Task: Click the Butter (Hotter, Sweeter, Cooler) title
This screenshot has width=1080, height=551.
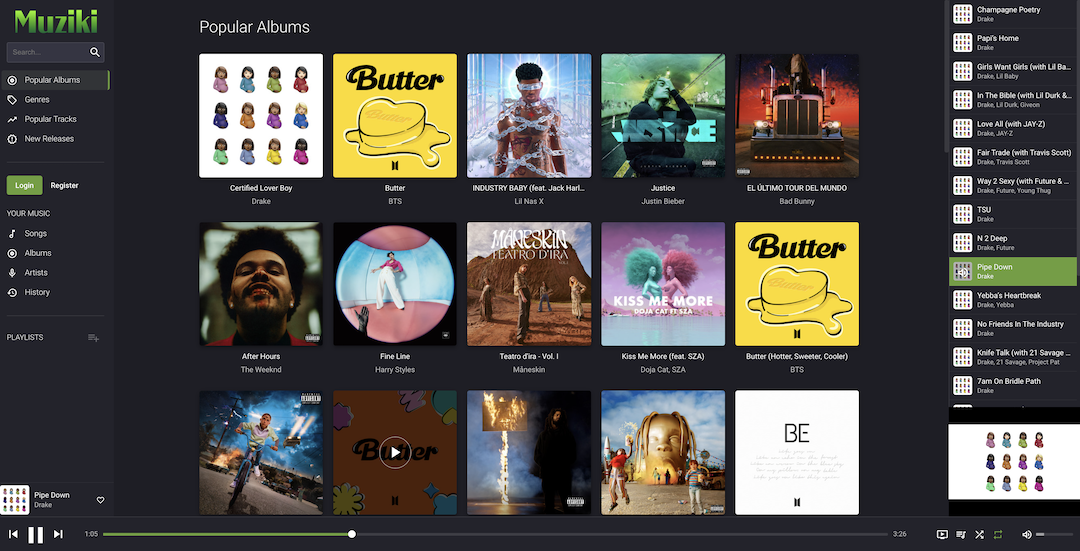Action: coord(797,357)
